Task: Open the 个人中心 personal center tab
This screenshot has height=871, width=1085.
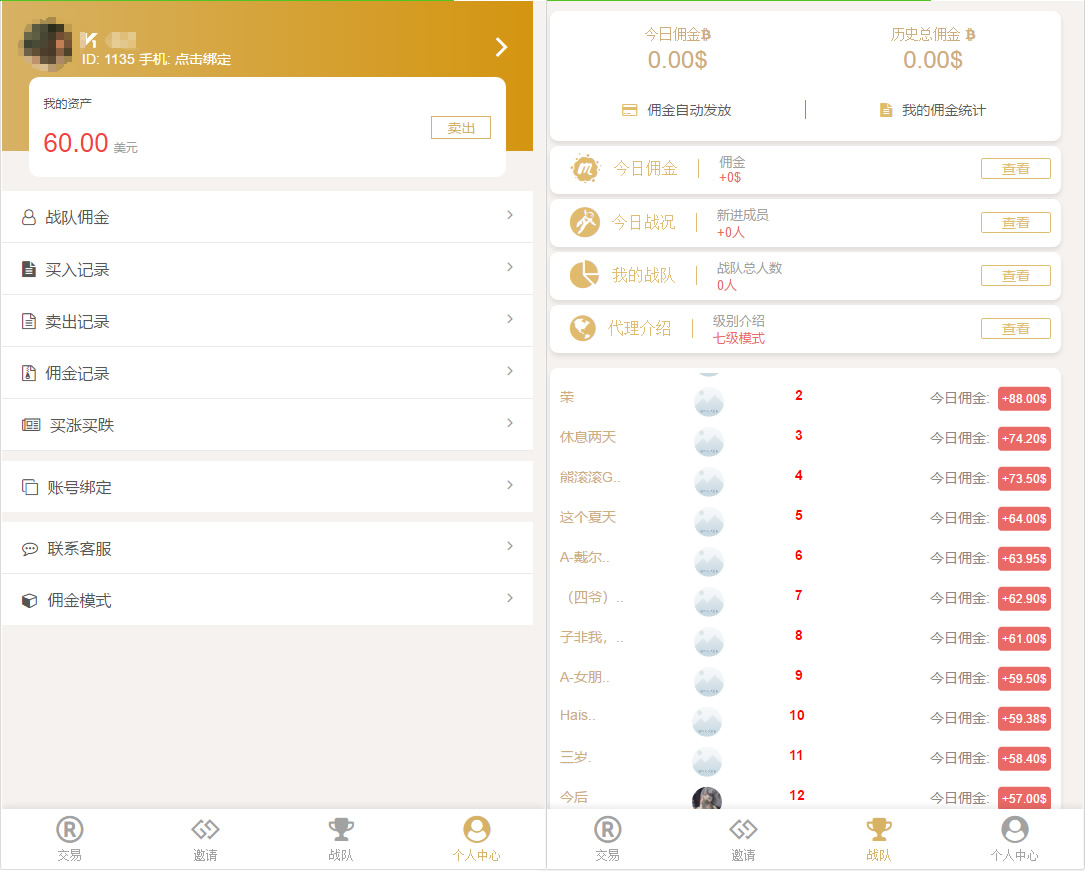Action: click(477, 838)
